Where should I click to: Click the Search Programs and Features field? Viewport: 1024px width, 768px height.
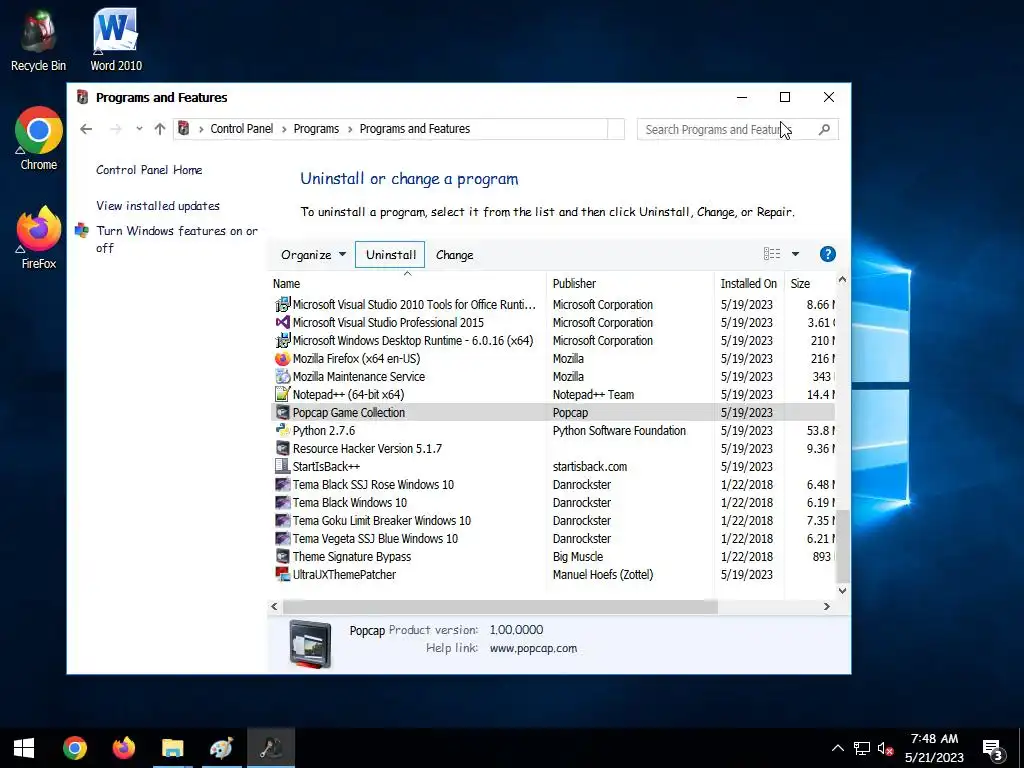click(737, 129)
